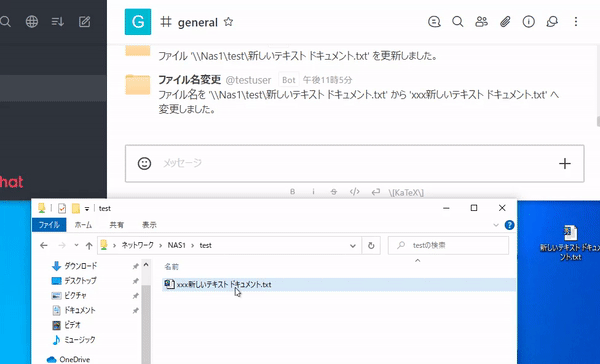Apply strikethrough formatting in composer
Screen dimensions: 600x364
(x=334, y=192)
